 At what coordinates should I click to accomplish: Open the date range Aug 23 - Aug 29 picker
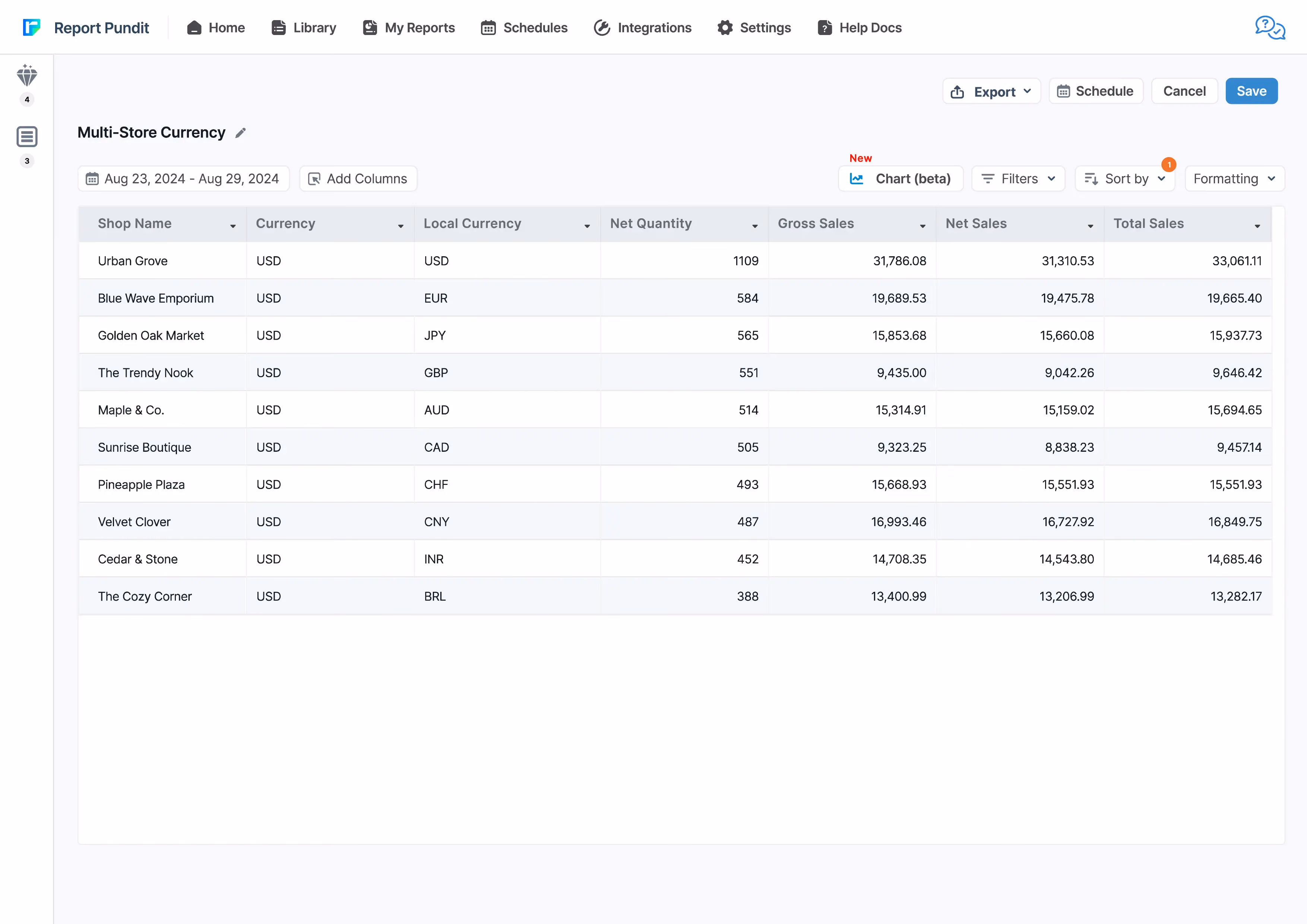pos(183,179)
